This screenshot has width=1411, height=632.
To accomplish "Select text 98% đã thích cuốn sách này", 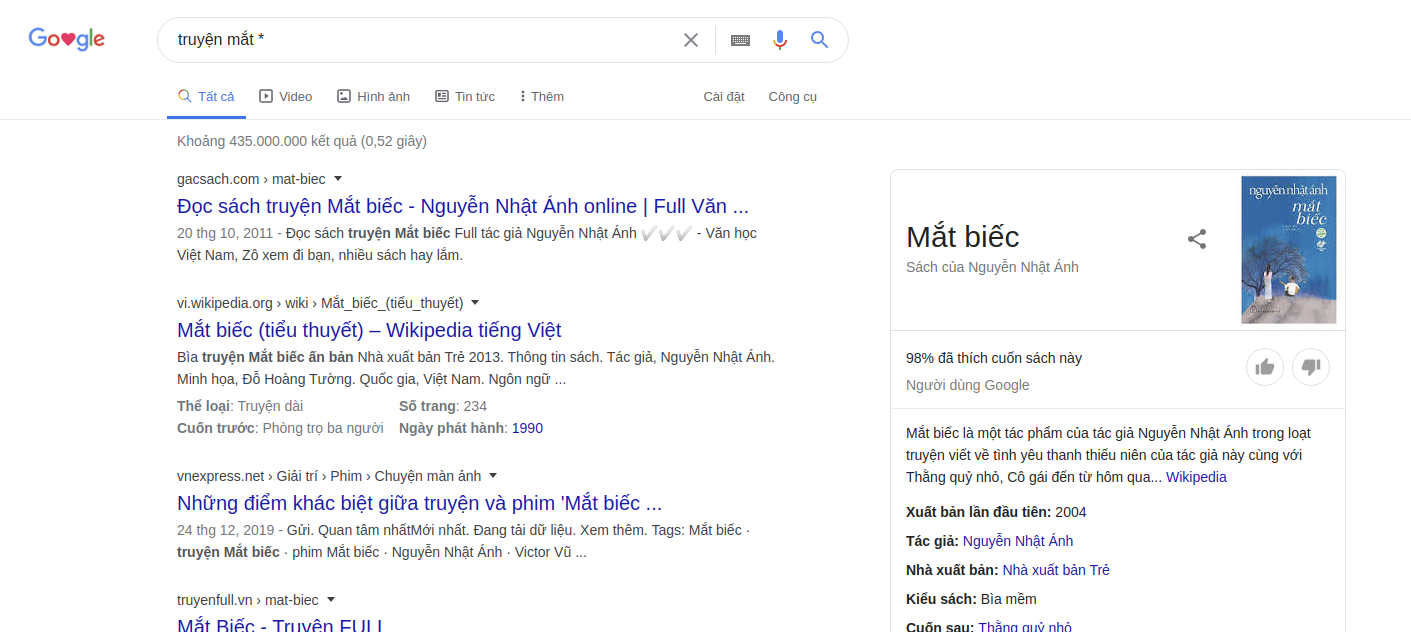I will pos(994,358).
